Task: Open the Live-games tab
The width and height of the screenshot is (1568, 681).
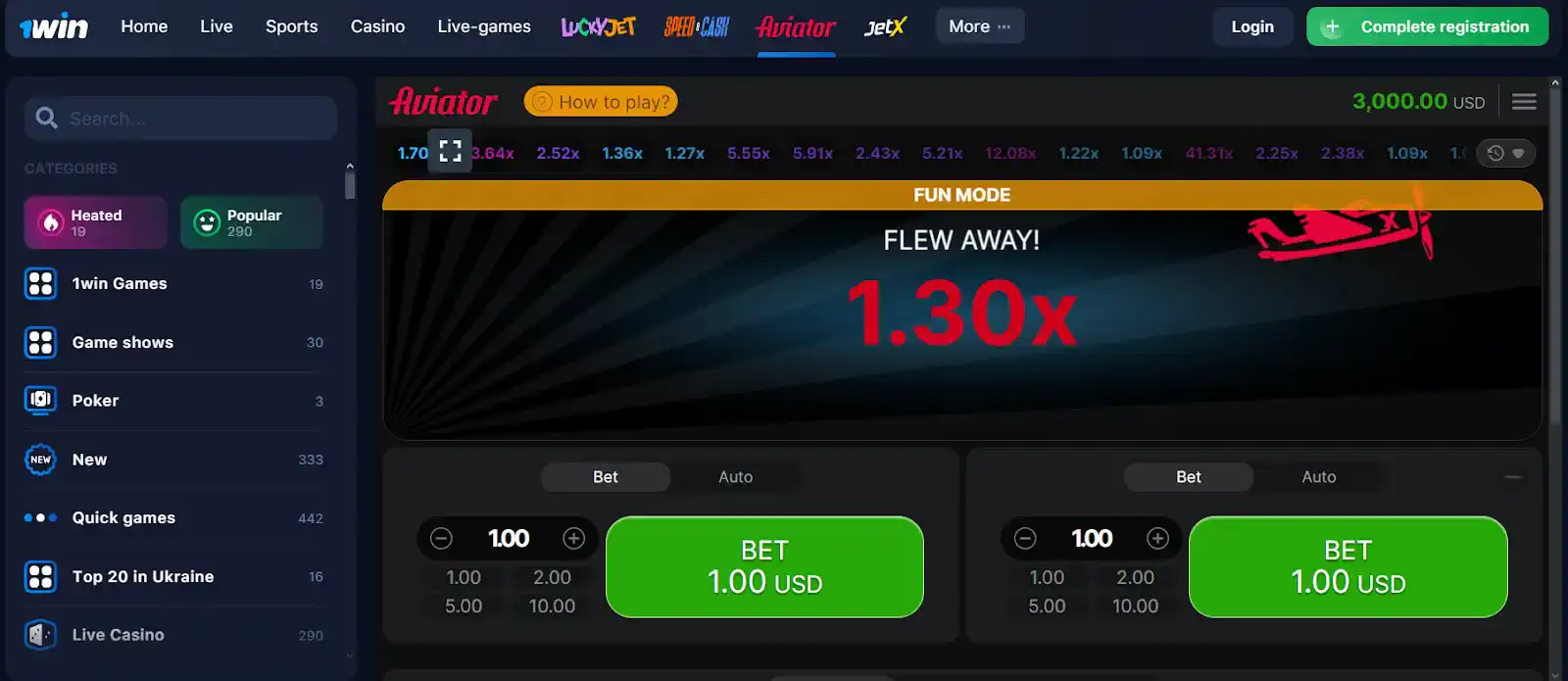Action: 484,26
